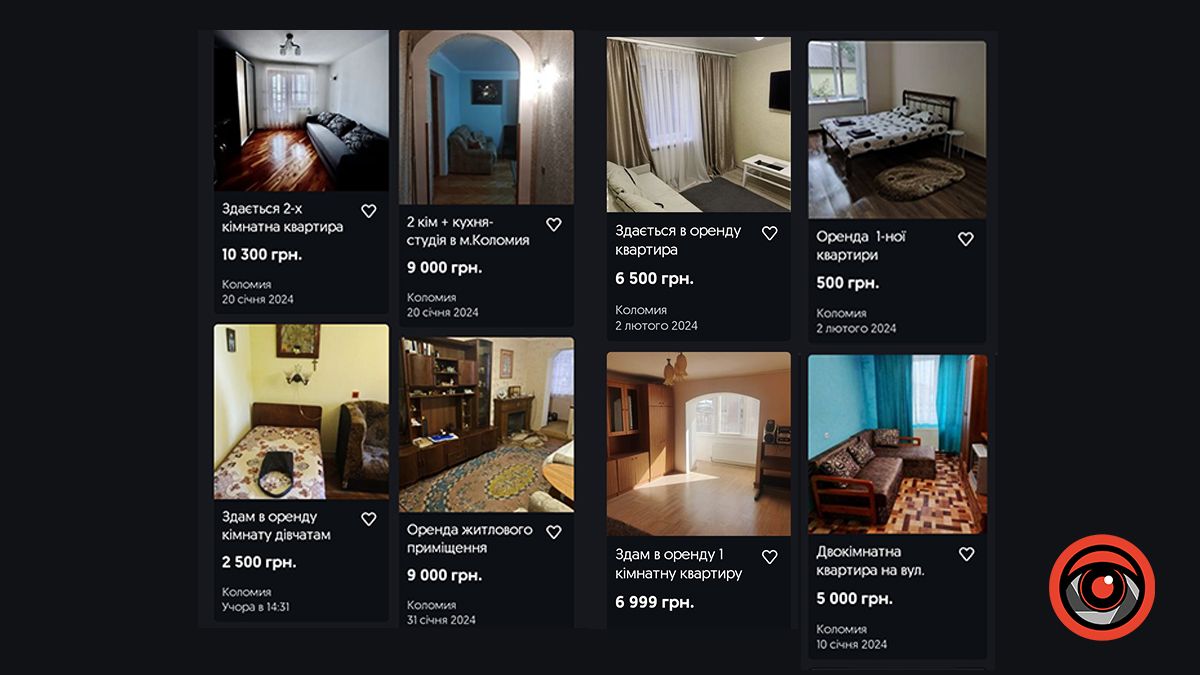1200x675 pixels.
Task: Open Здам в оренду кімнату дівчатам title
Action: pos(276,526)
